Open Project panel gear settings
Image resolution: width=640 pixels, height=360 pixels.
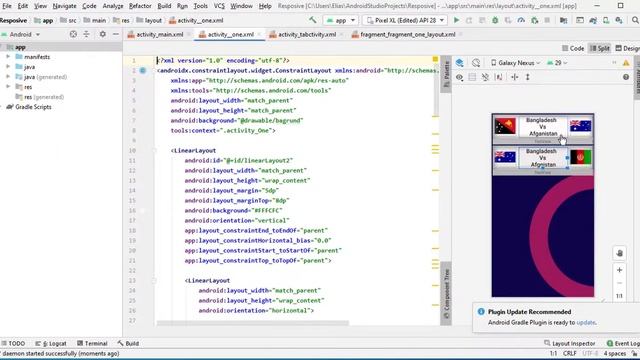[x=102, y=34]
